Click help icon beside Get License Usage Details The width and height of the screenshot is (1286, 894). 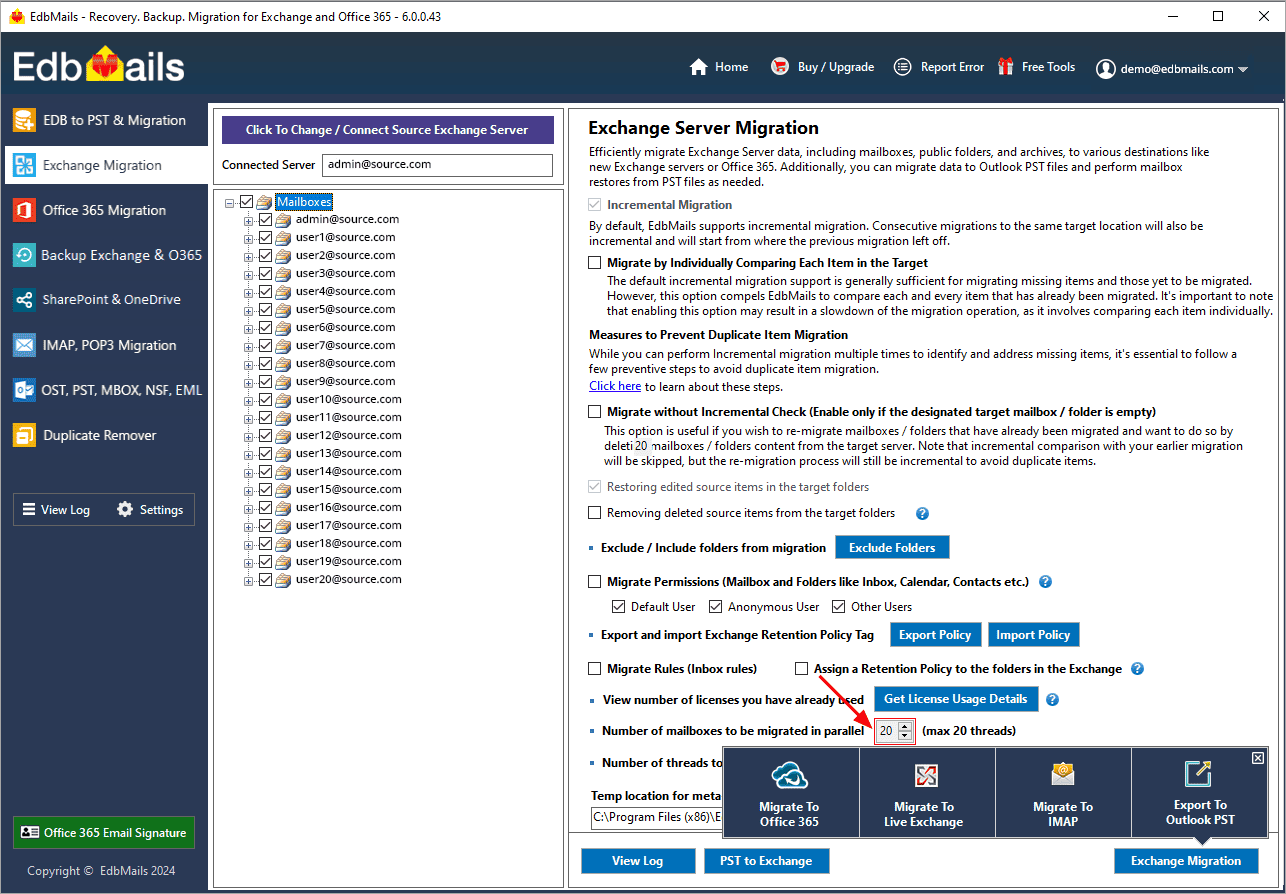1052,699
